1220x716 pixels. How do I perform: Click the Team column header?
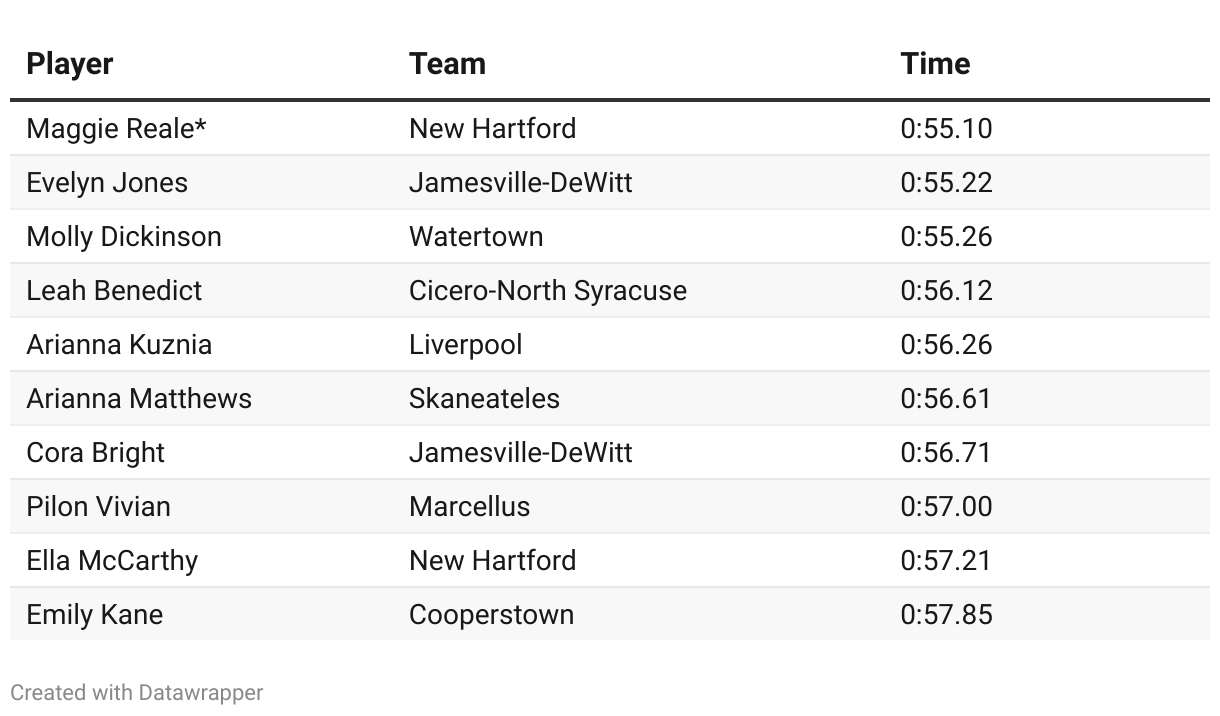(x=447, y=64)
